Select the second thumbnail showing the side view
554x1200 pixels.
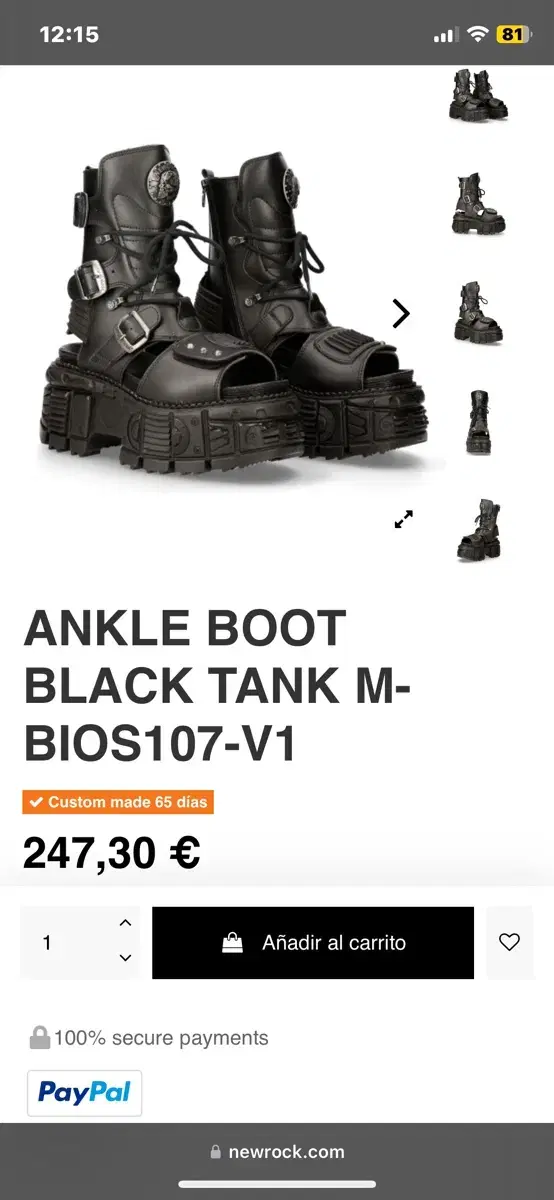[478, 204]
